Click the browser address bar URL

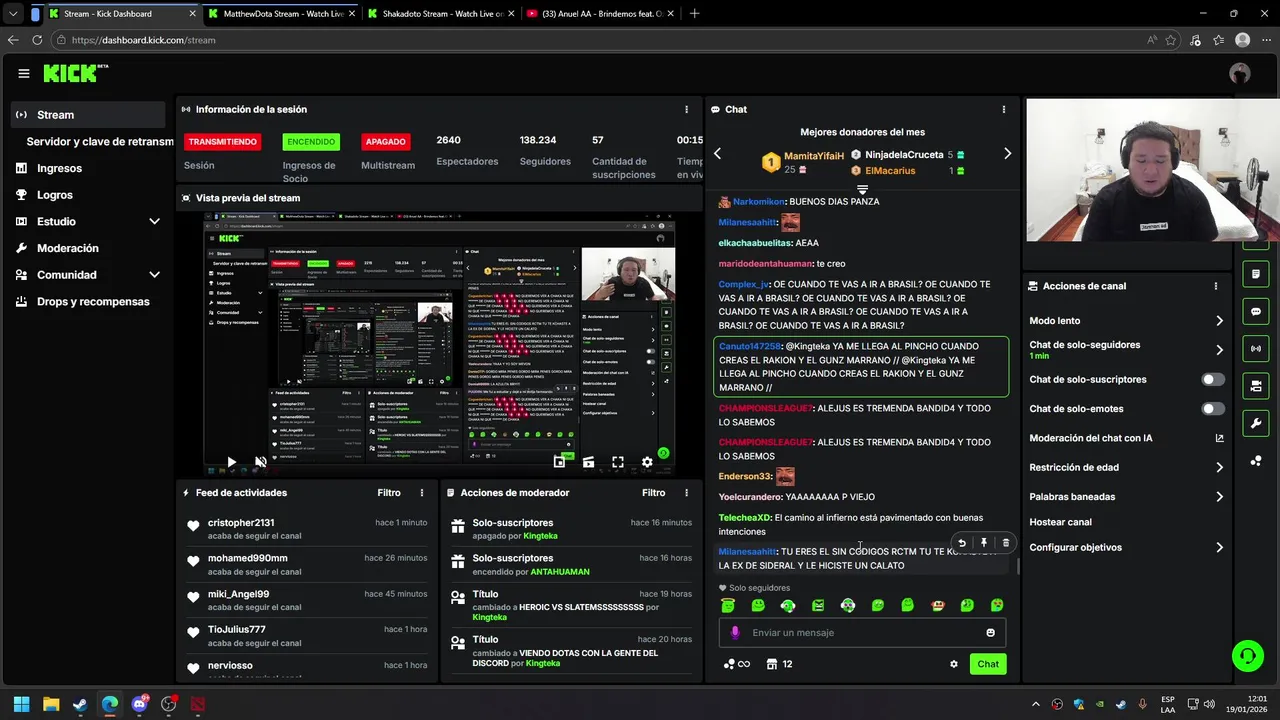tap(144, 40)
